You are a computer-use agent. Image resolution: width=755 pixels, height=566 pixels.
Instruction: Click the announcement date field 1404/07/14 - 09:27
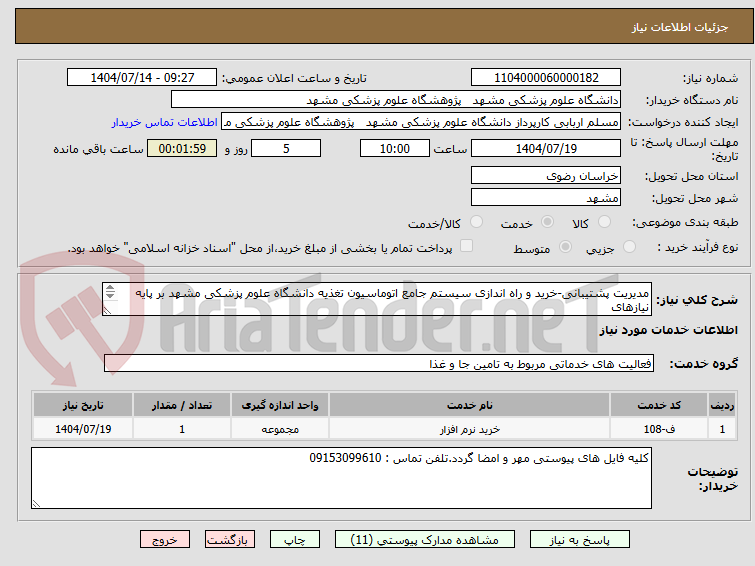(x=142, y=78)
